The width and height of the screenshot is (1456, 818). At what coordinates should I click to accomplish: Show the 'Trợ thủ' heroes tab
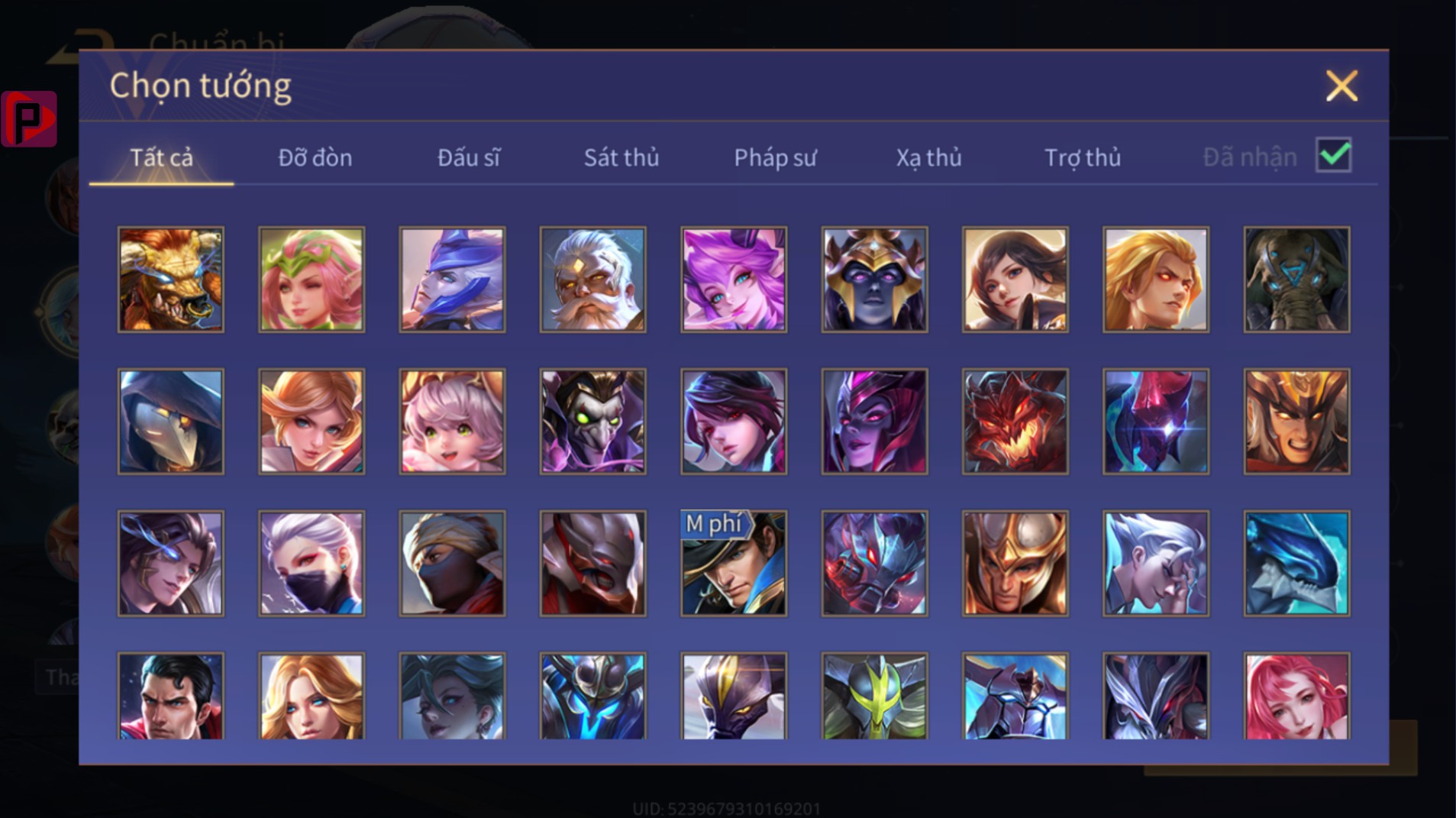point(1082,157)
